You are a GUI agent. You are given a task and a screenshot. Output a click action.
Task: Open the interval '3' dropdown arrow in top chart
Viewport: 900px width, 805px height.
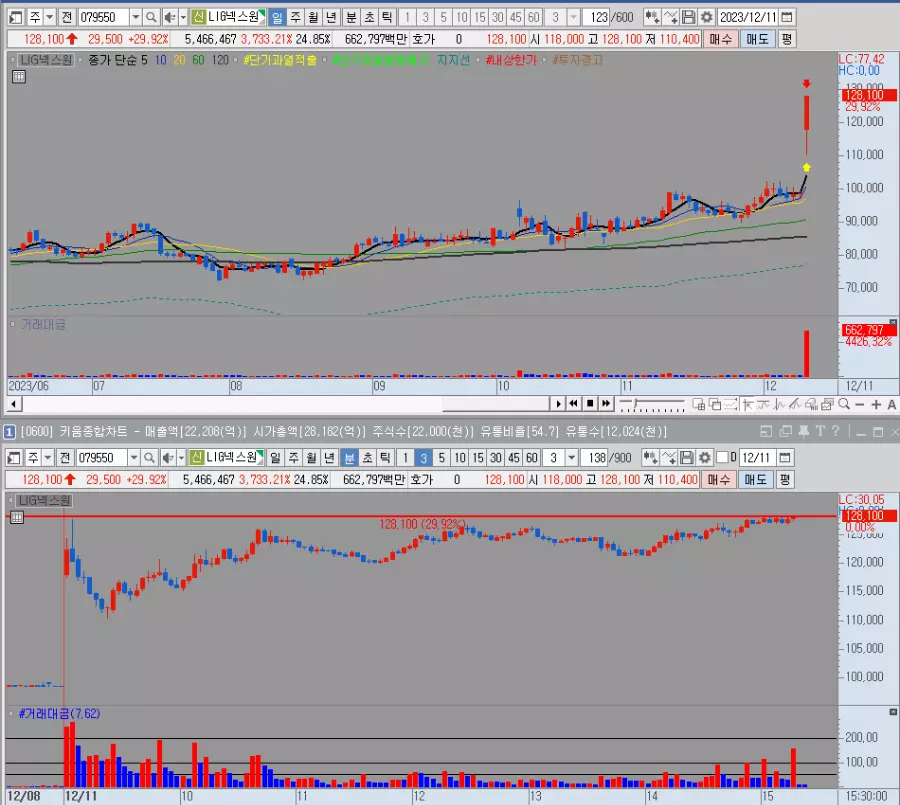(573, 17)
